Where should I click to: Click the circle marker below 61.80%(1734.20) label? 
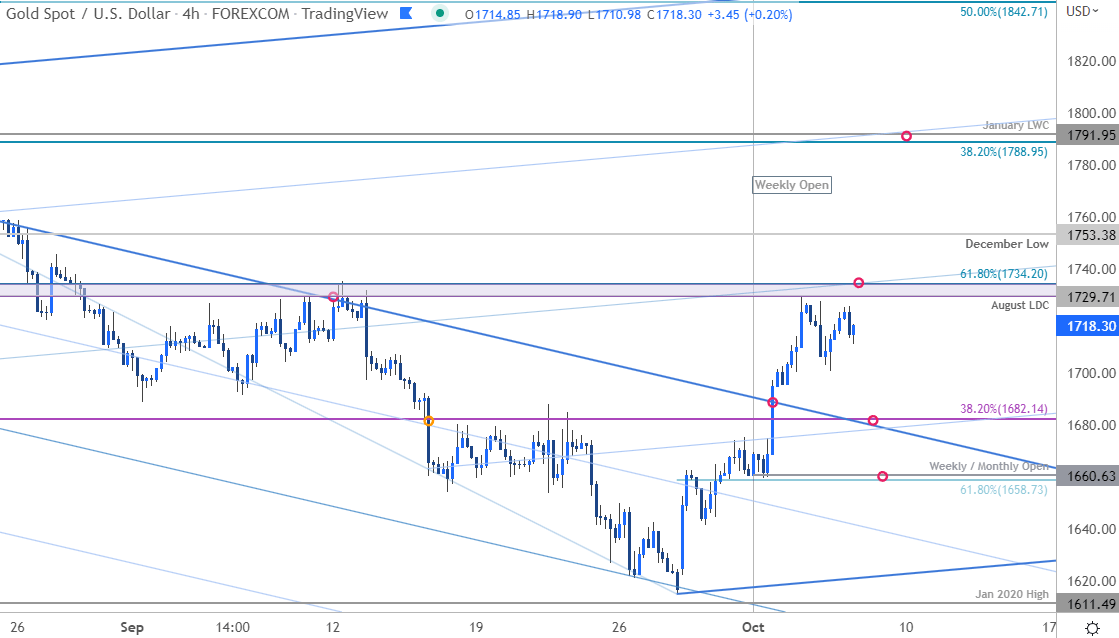859,283
